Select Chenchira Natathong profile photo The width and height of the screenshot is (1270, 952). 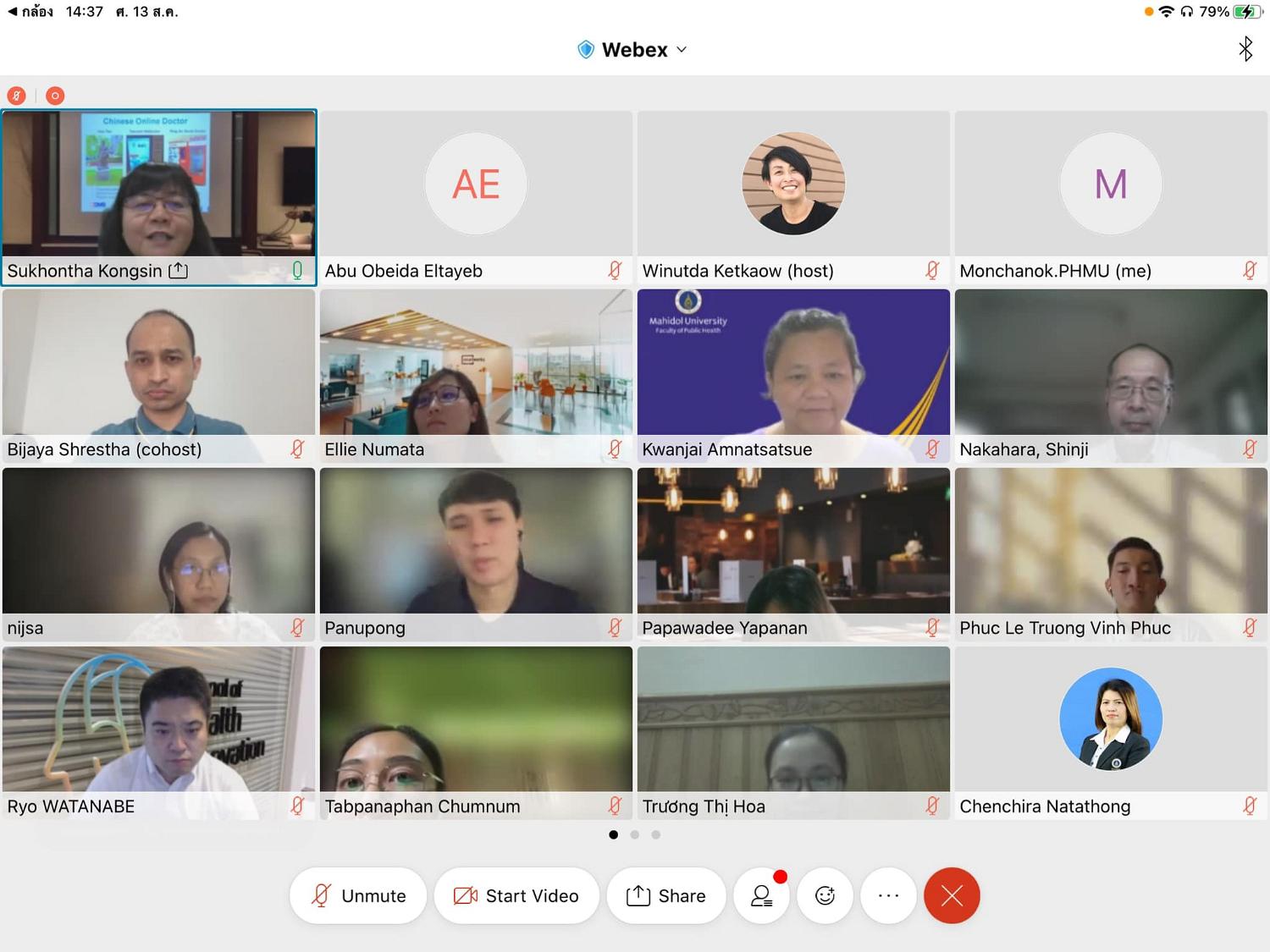coord(1111,719)
